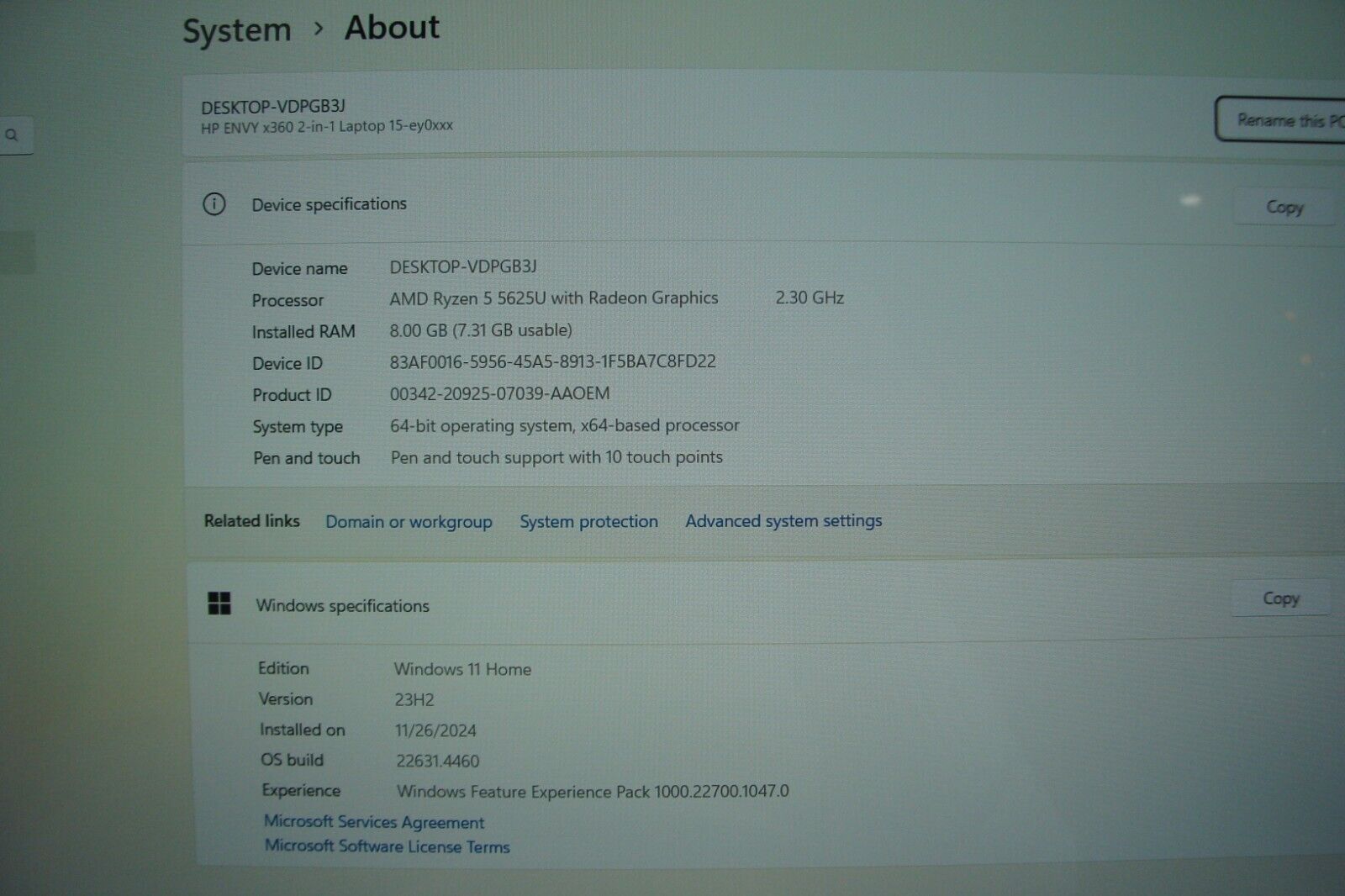Click the Related links label
Screen dimensions: 1345x896
point(251,520)
